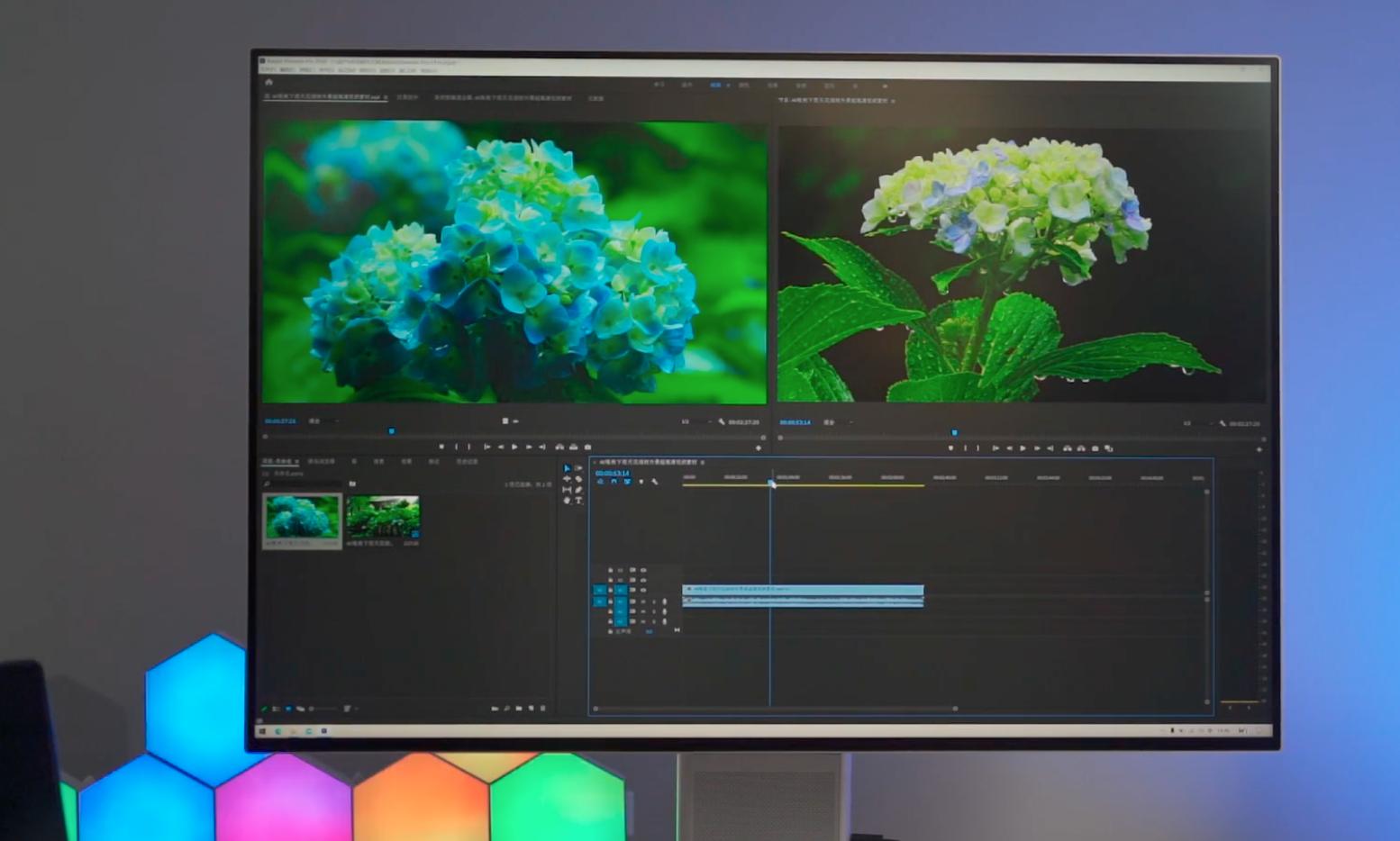This screenshot has width=1400, height=841.
Task: Open Source monitor settings wrench menu
Action: pyautogui.click(x=722, y=421)
